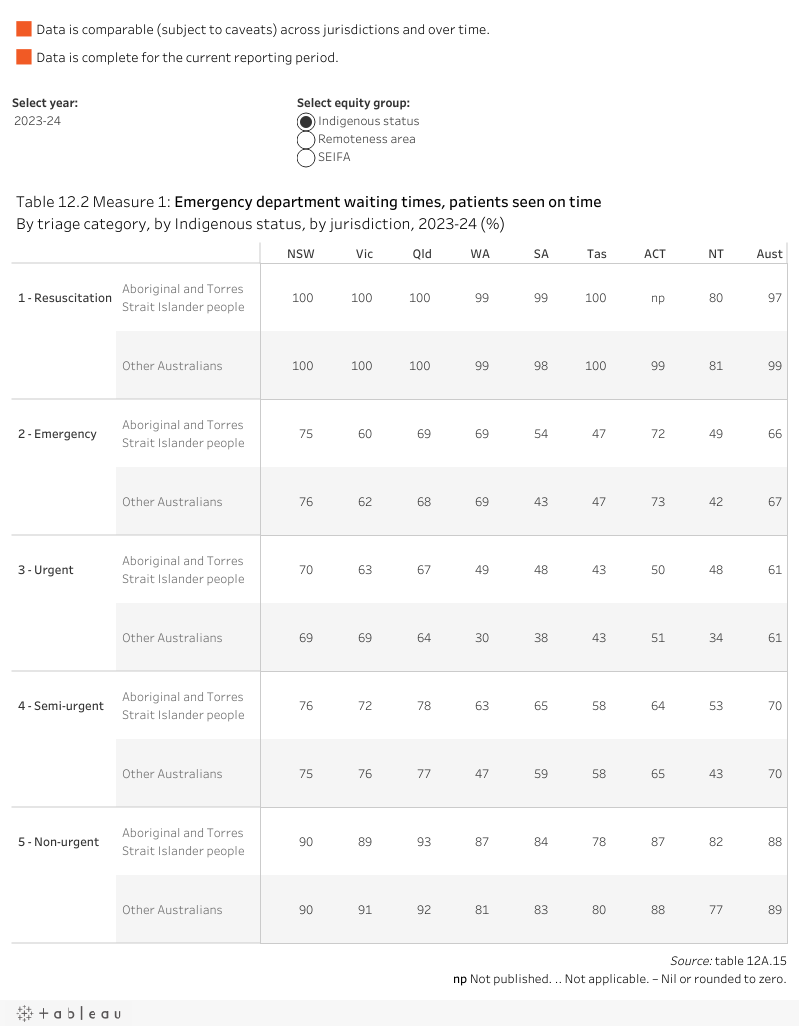Click orange square beside complete data note
The width and height of the screenshot is (799, 1026).
(24, 56)
